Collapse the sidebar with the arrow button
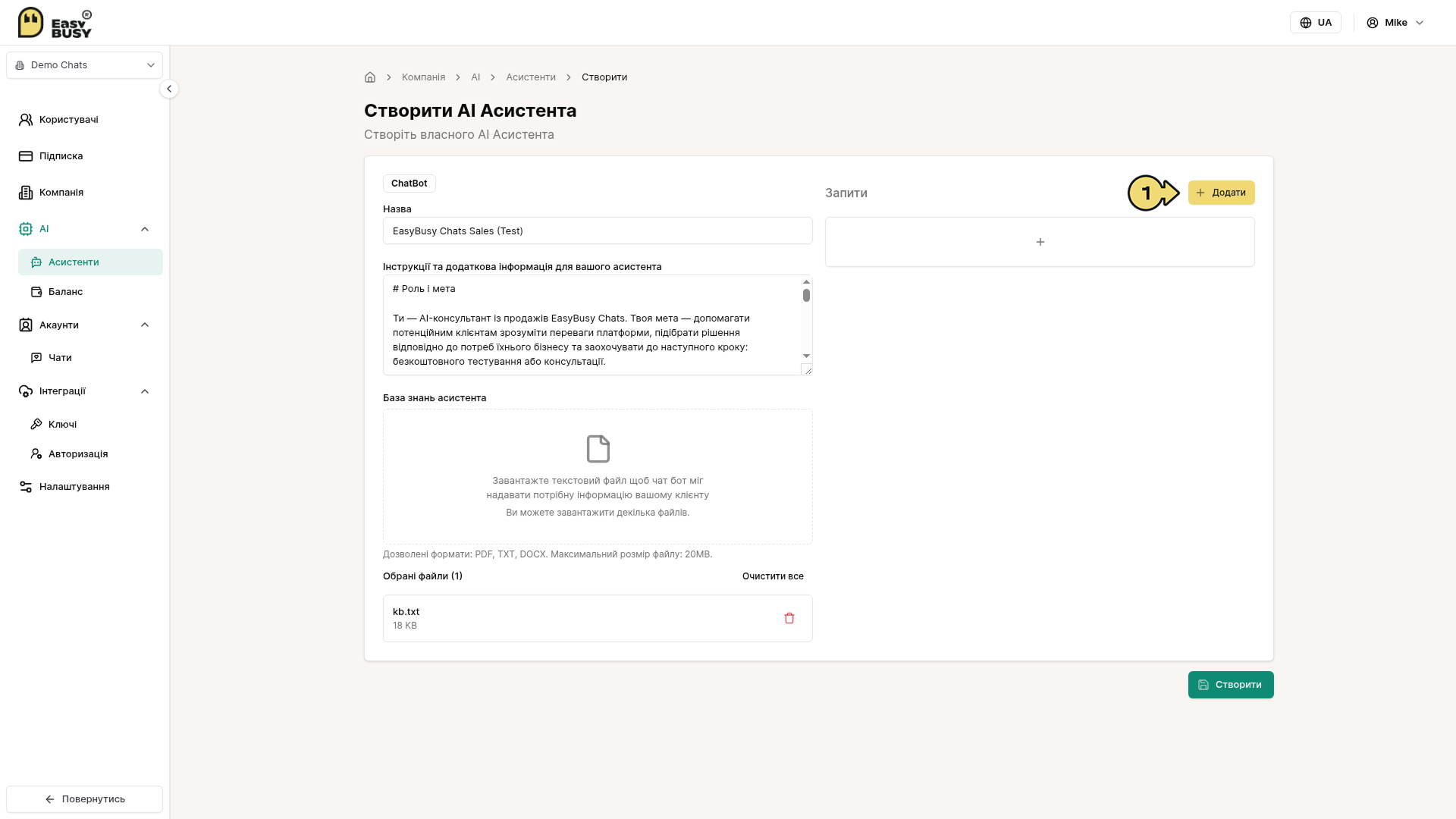The image size is (1456, 819). pos(169,89)
